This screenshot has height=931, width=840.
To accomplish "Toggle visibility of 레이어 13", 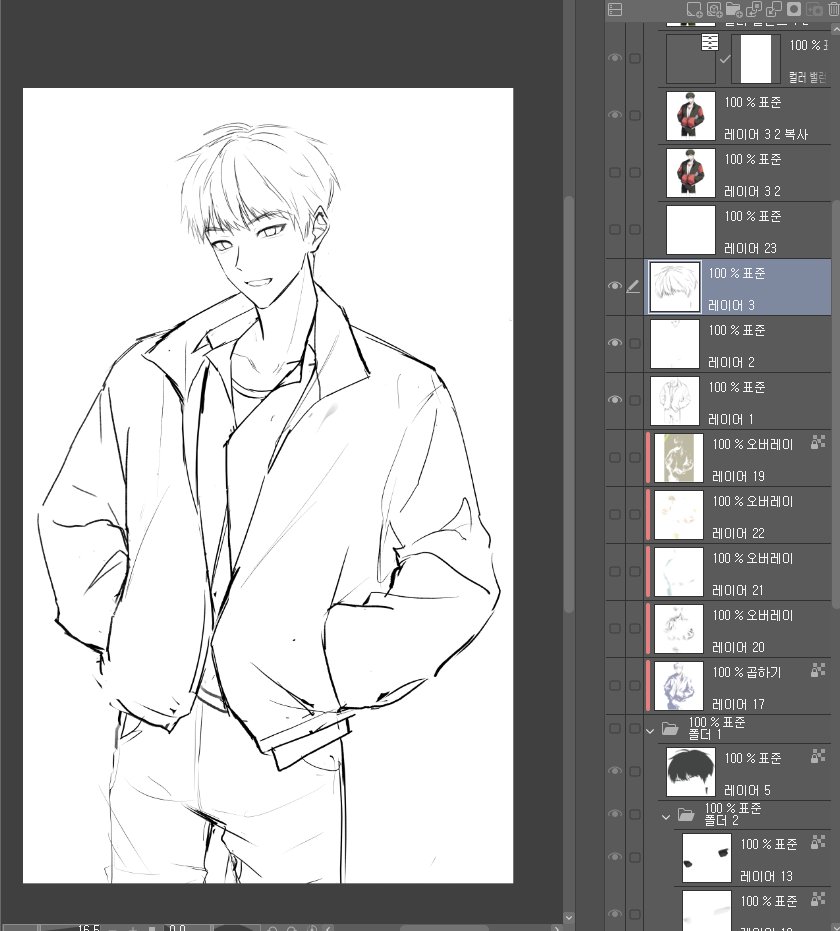I will [615, 857].
